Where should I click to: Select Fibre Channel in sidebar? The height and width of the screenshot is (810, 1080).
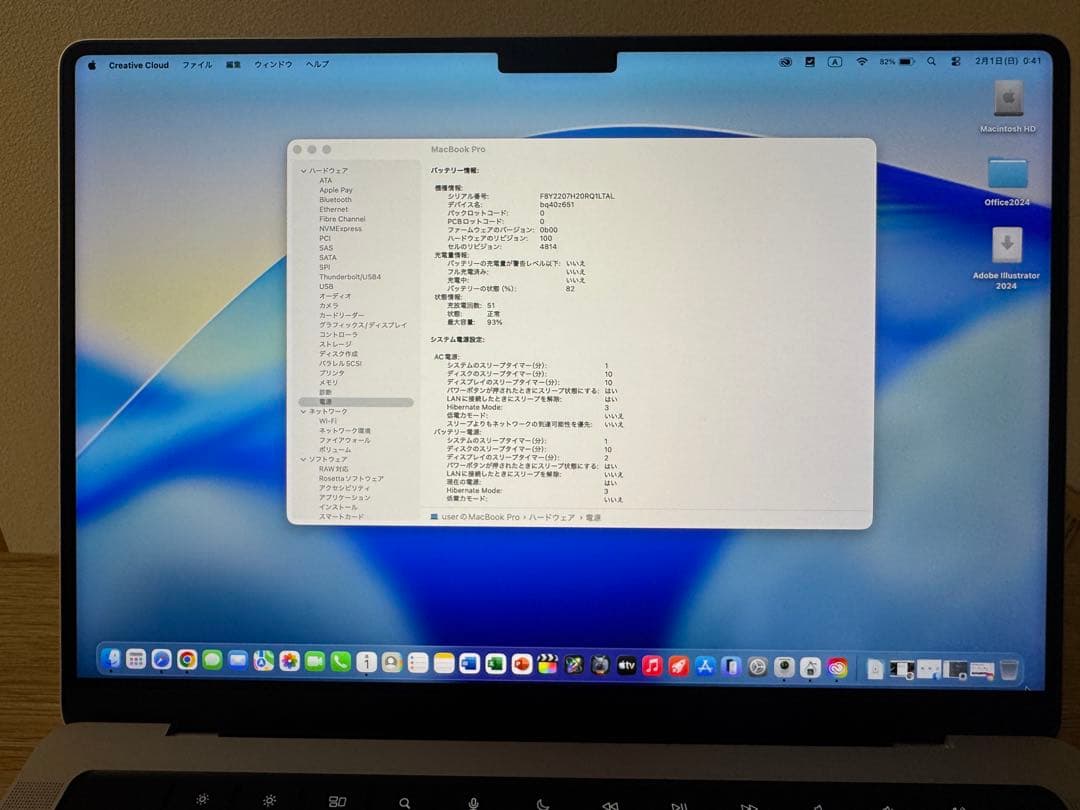coord(342,219)
